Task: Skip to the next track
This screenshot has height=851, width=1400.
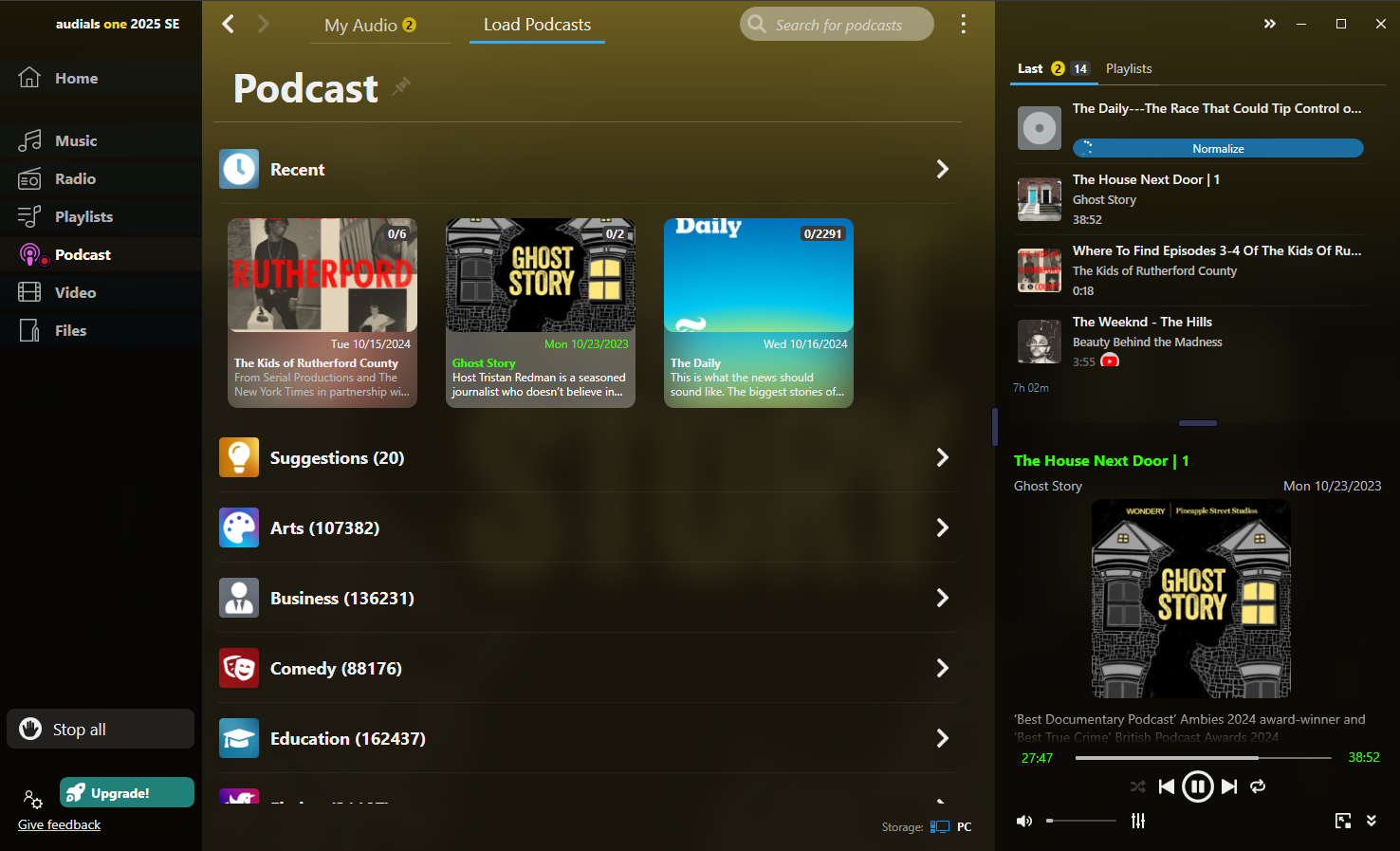Action: 1229,786
